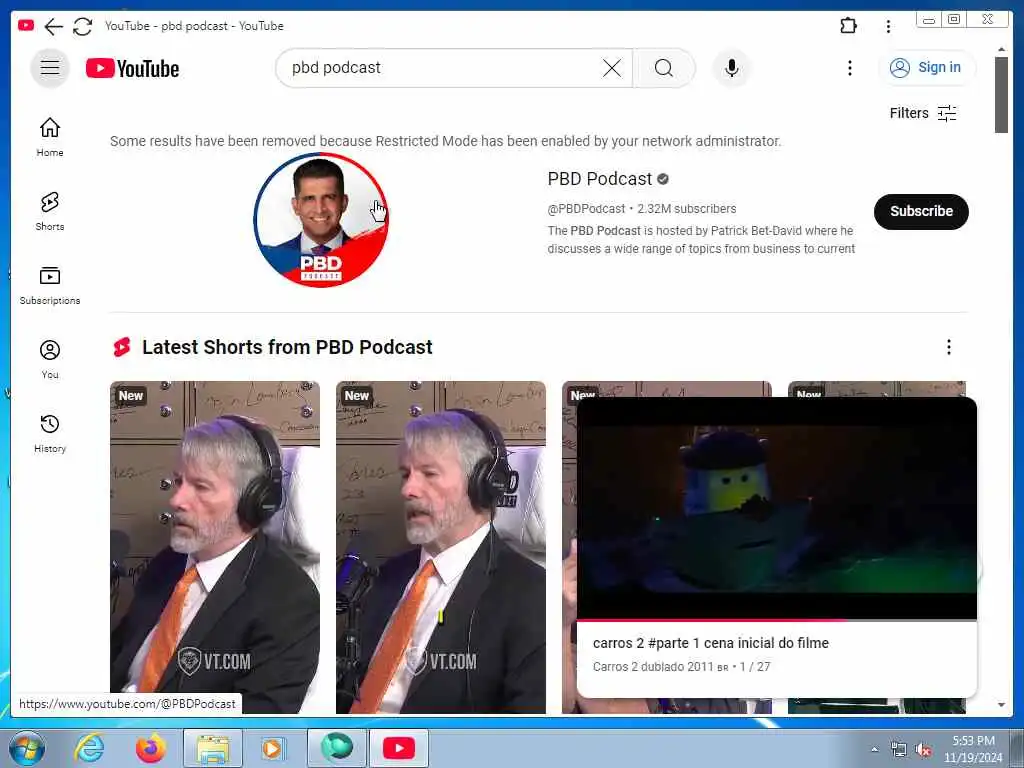The width and height of the screenshot is (1024, 768).
Task: Go to Home in sidebar
Action: coord(50,136)
